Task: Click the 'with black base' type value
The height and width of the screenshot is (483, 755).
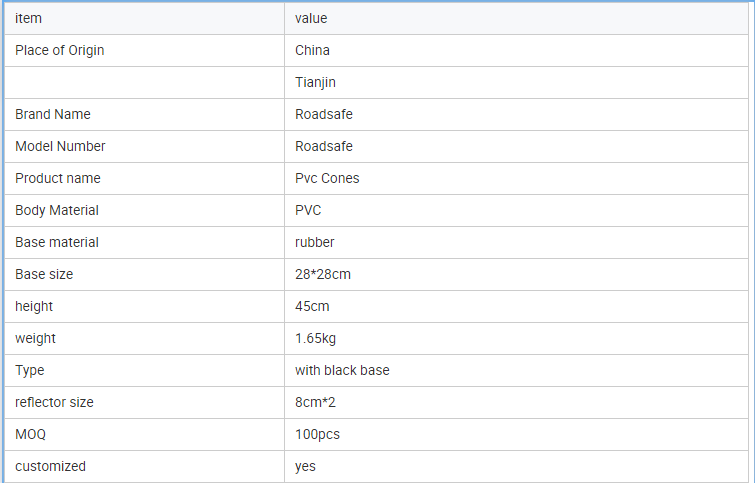Action: click(x=342, y=370)
